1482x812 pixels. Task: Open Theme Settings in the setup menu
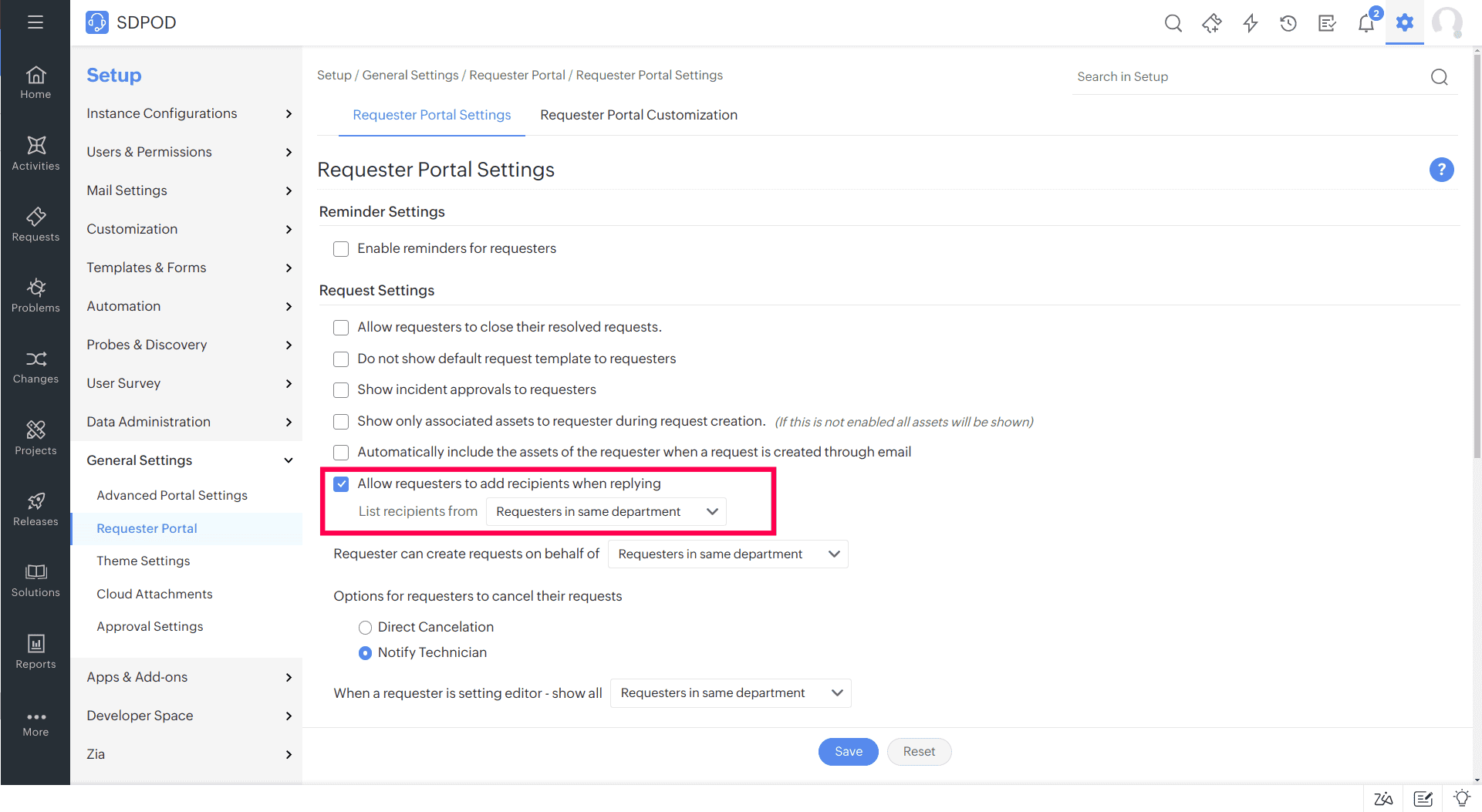click(143, 561)
